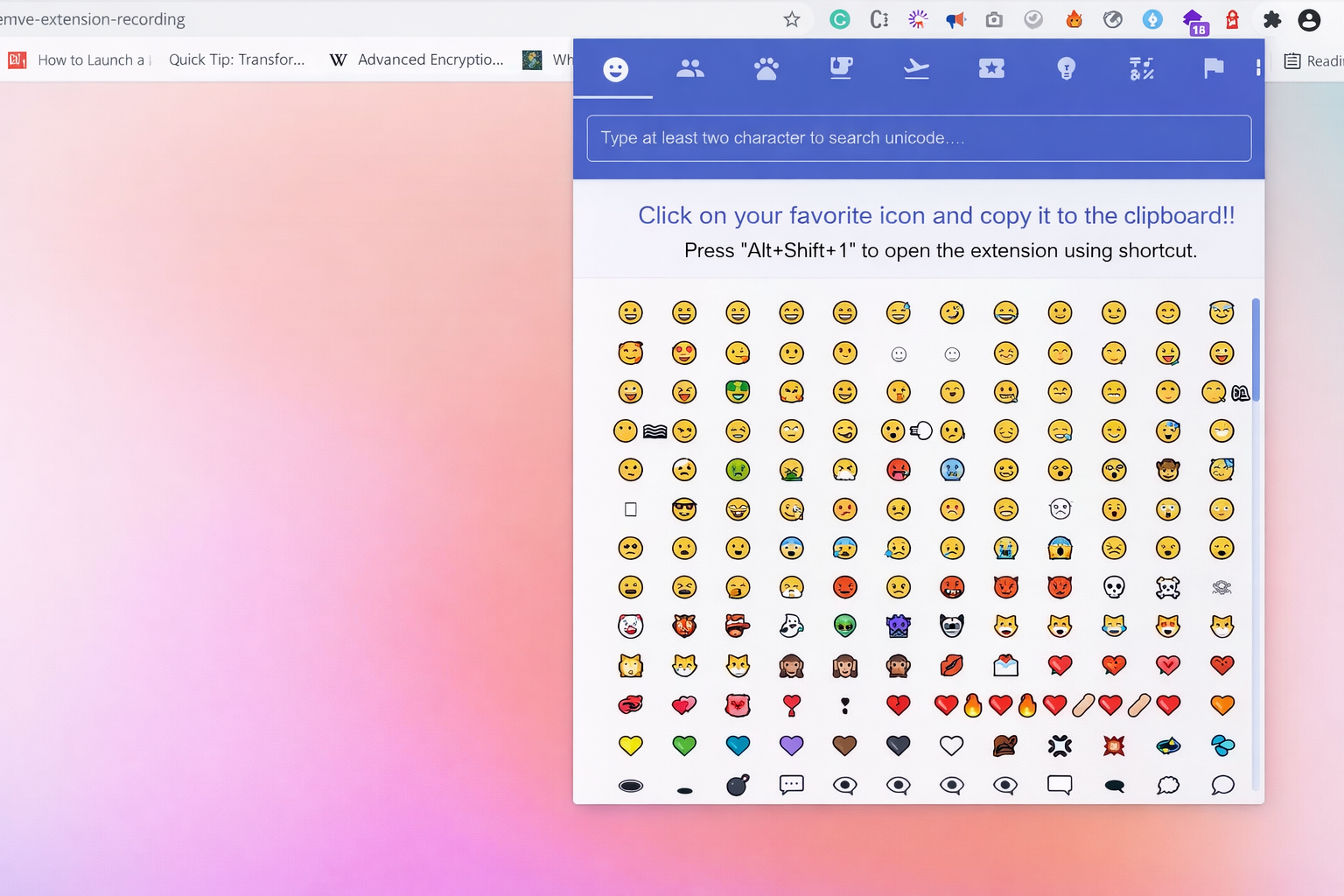Click the unicode search input field
Viewport: 1344px width, 896px height.
click(x=918, y=137)
